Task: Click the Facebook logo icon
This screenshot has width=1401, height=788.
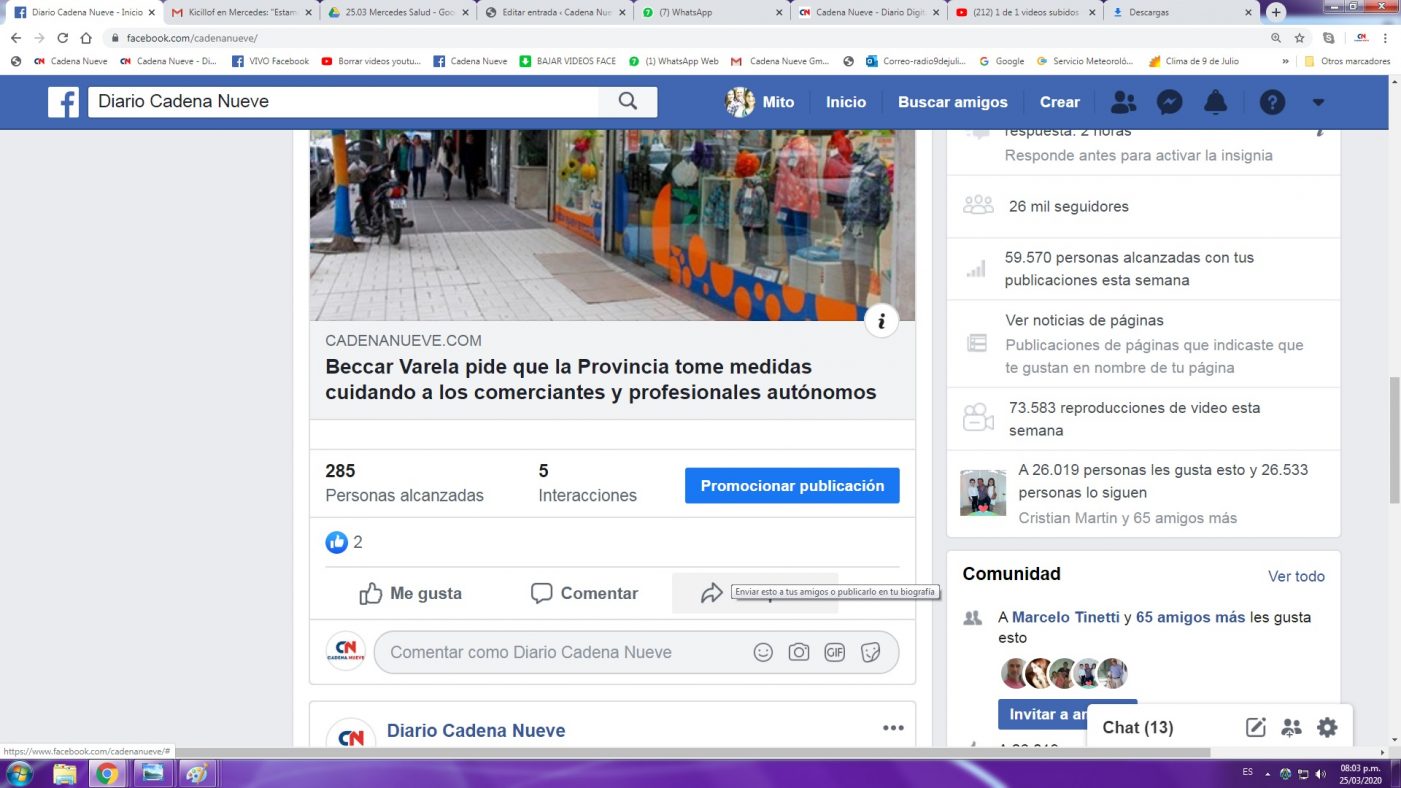Action: pos(63,102)
